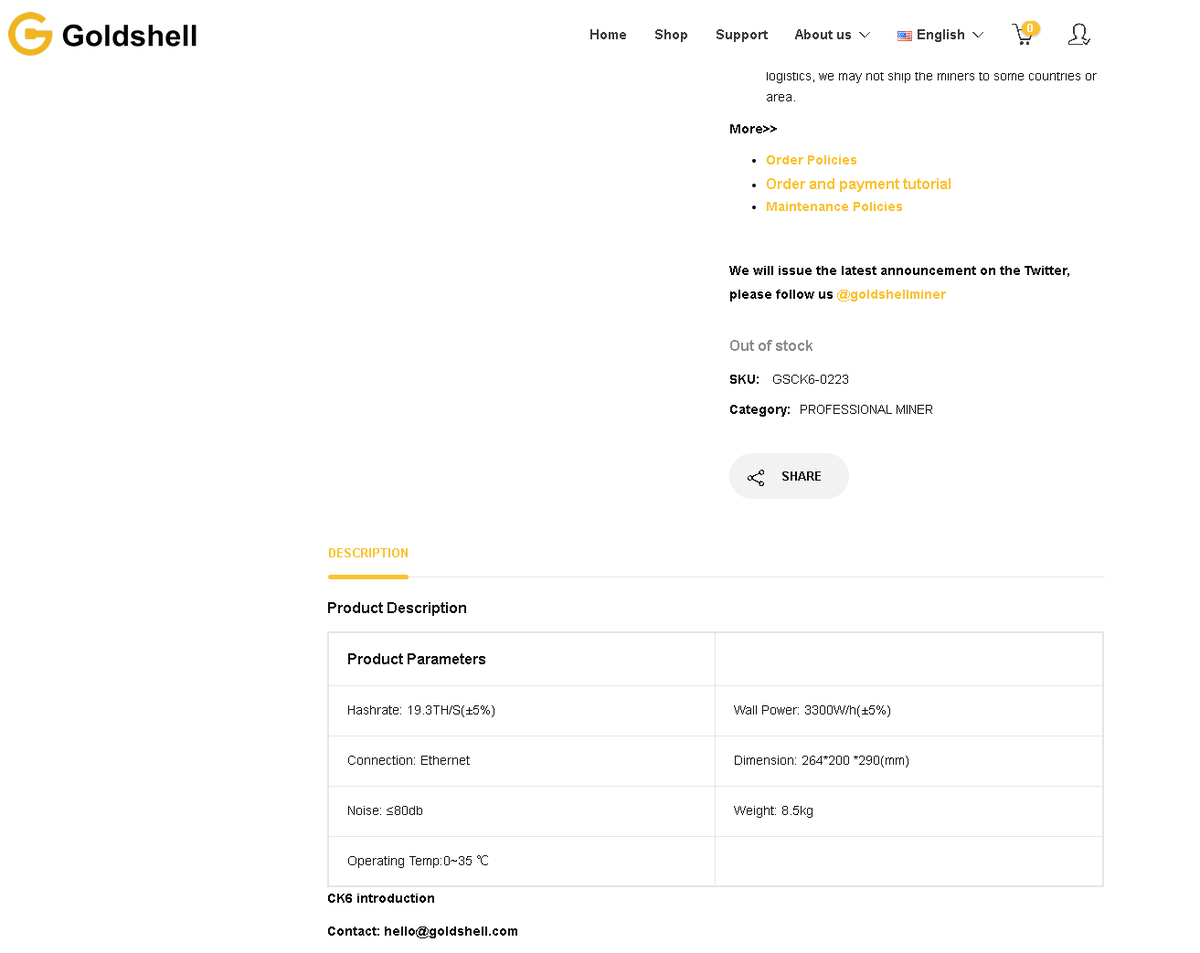Viewport: 1200px width, 953px height.
Task: Click the CK6 introduction text
Action: (x=381, y=899)
